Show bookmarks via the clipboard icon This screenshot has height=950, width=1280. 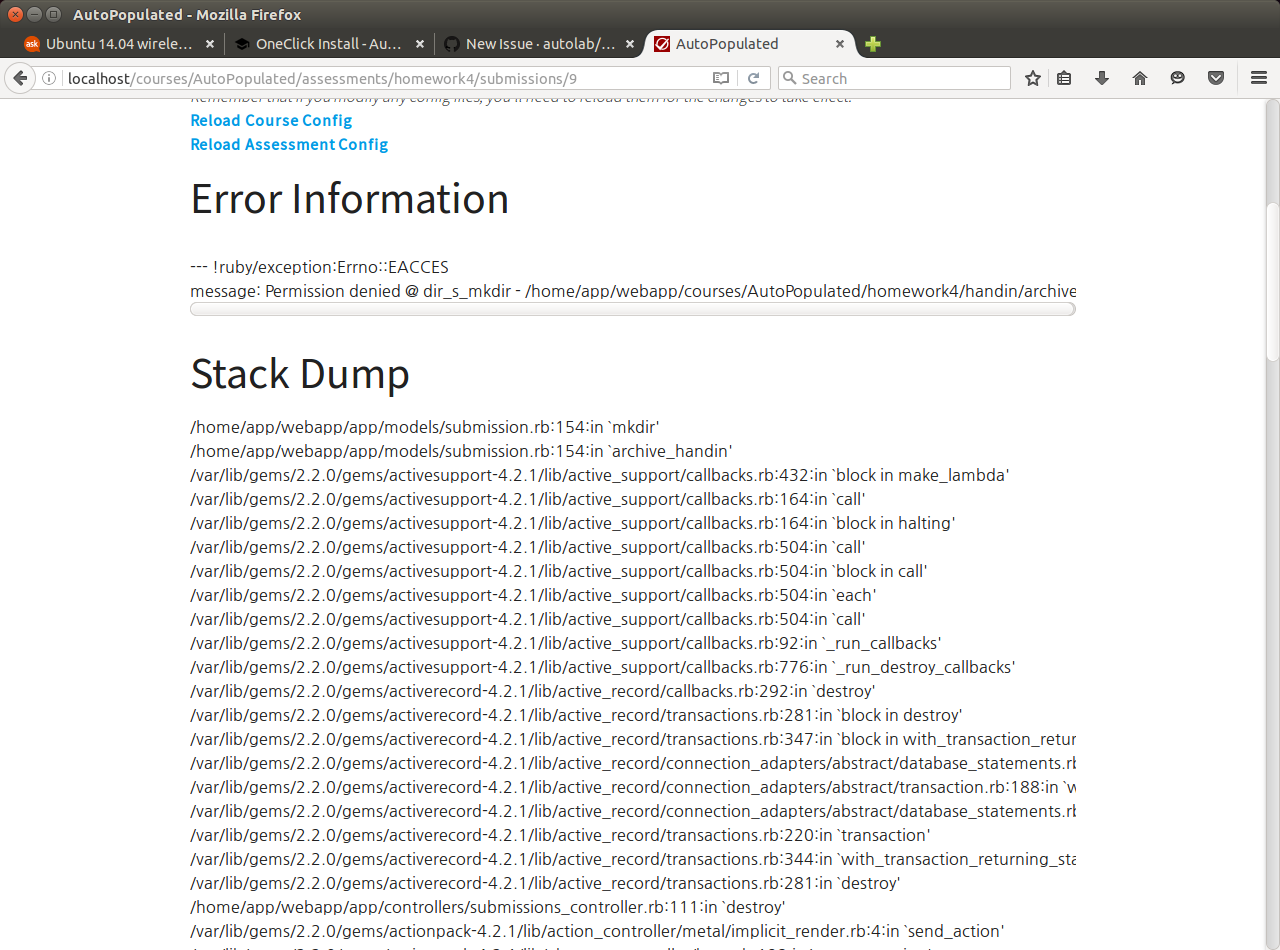[1063, 77]
